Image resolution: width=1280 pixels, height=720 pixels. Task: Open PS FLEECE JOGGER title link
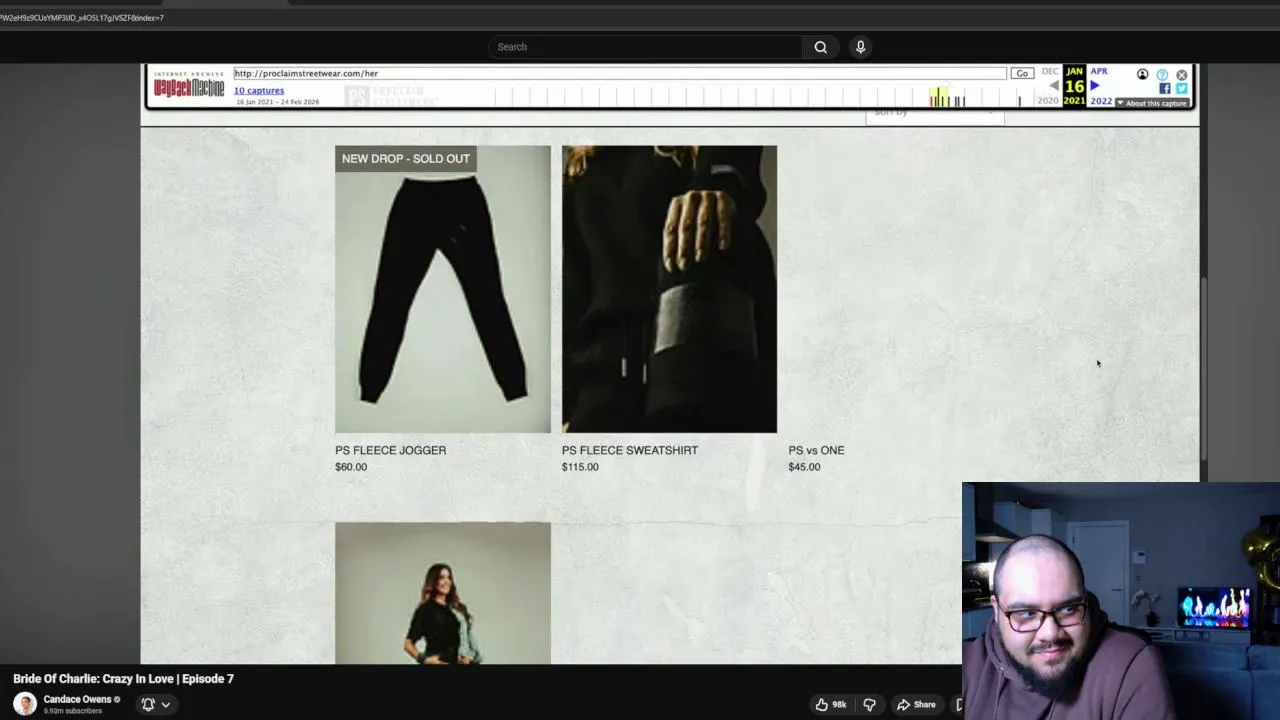391,450
